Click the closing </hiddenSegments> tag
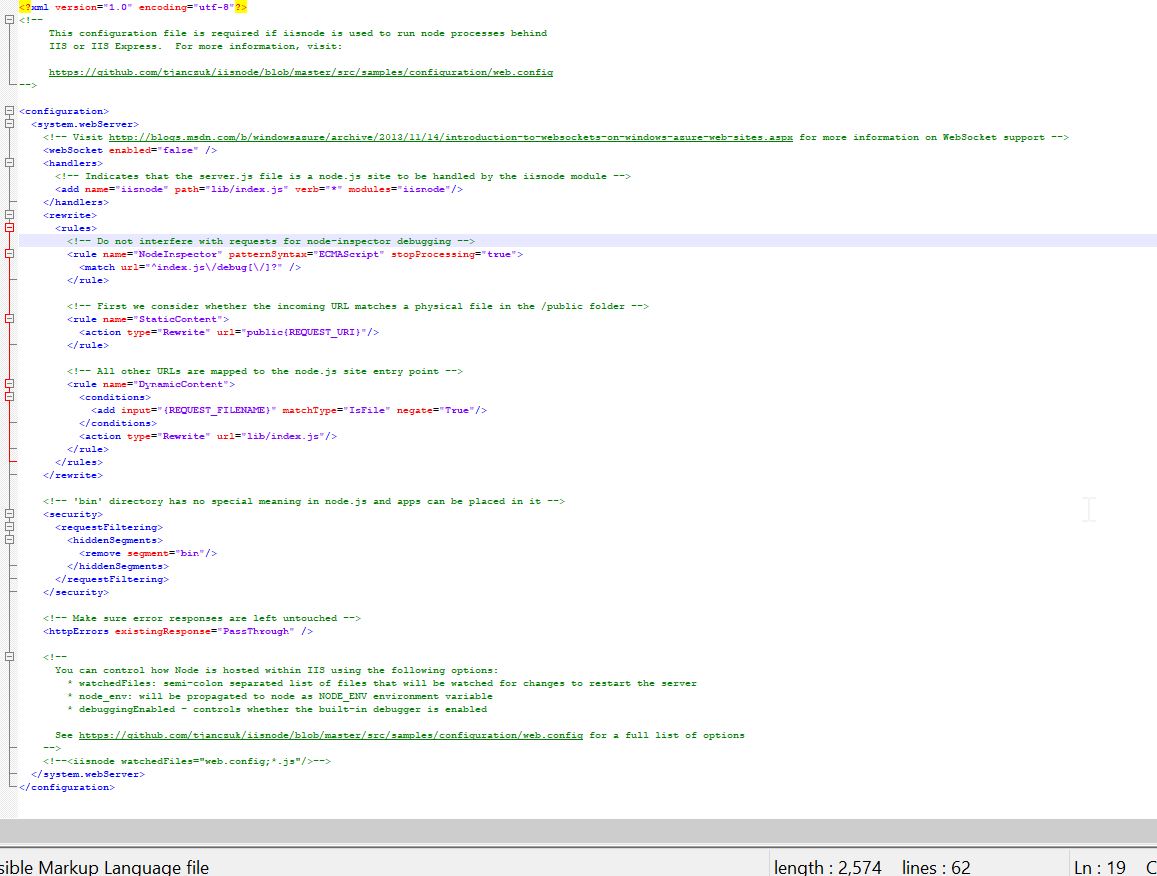 point(118,566)
